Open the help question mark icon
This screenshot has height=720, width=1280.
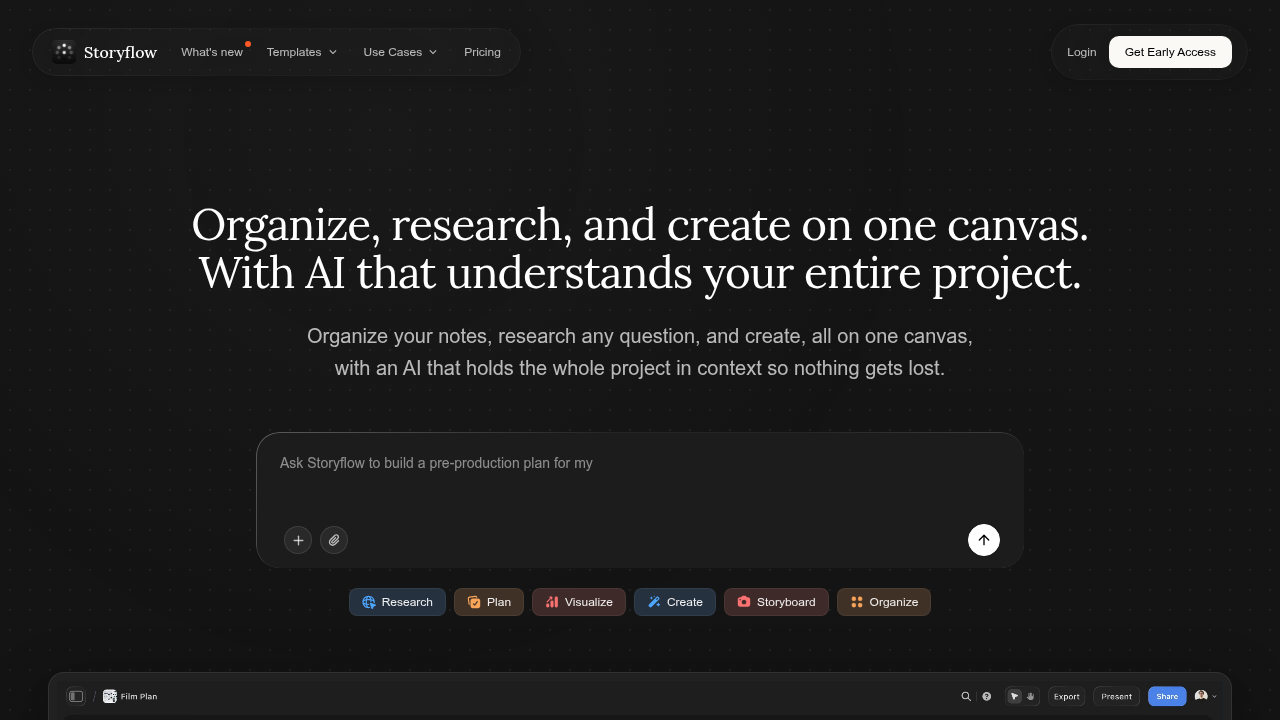pyautogui.click(x=987, y=696)
